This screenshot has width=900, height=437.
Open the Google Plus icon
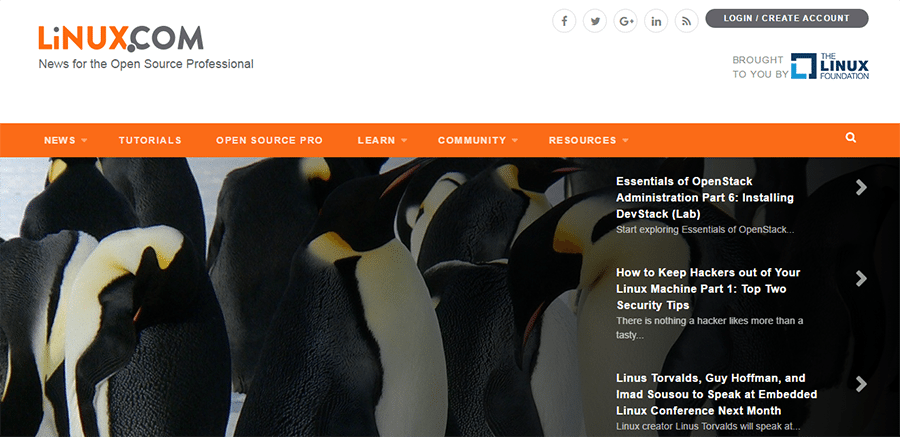pyautogui.click(x=626, y=20)
